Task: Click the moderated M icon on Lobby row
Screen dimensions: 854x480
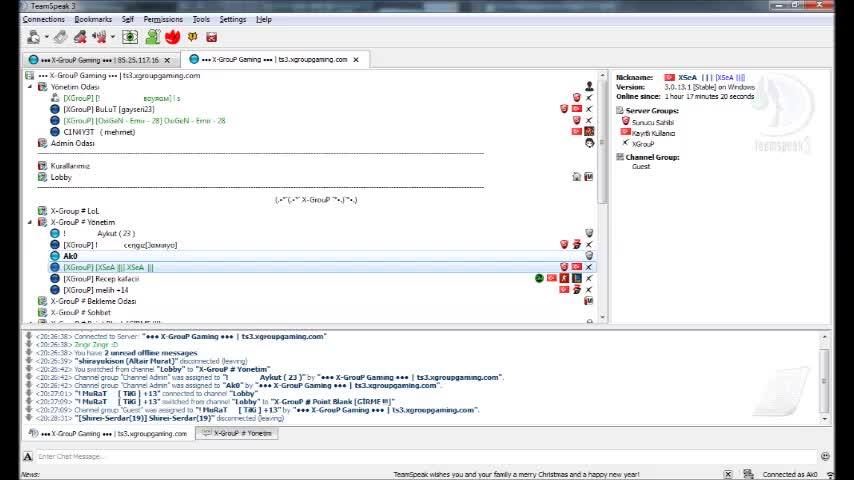Action: point(589,177)
